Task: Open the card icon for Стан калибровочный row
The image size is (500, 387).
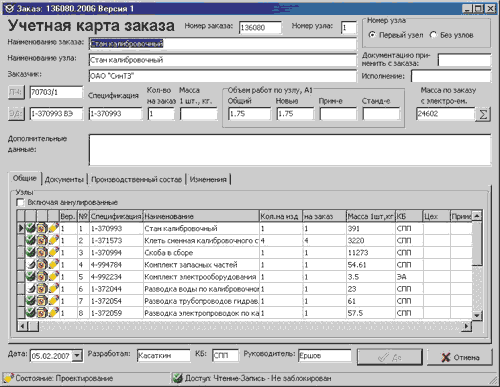Action: coord(42,228)
